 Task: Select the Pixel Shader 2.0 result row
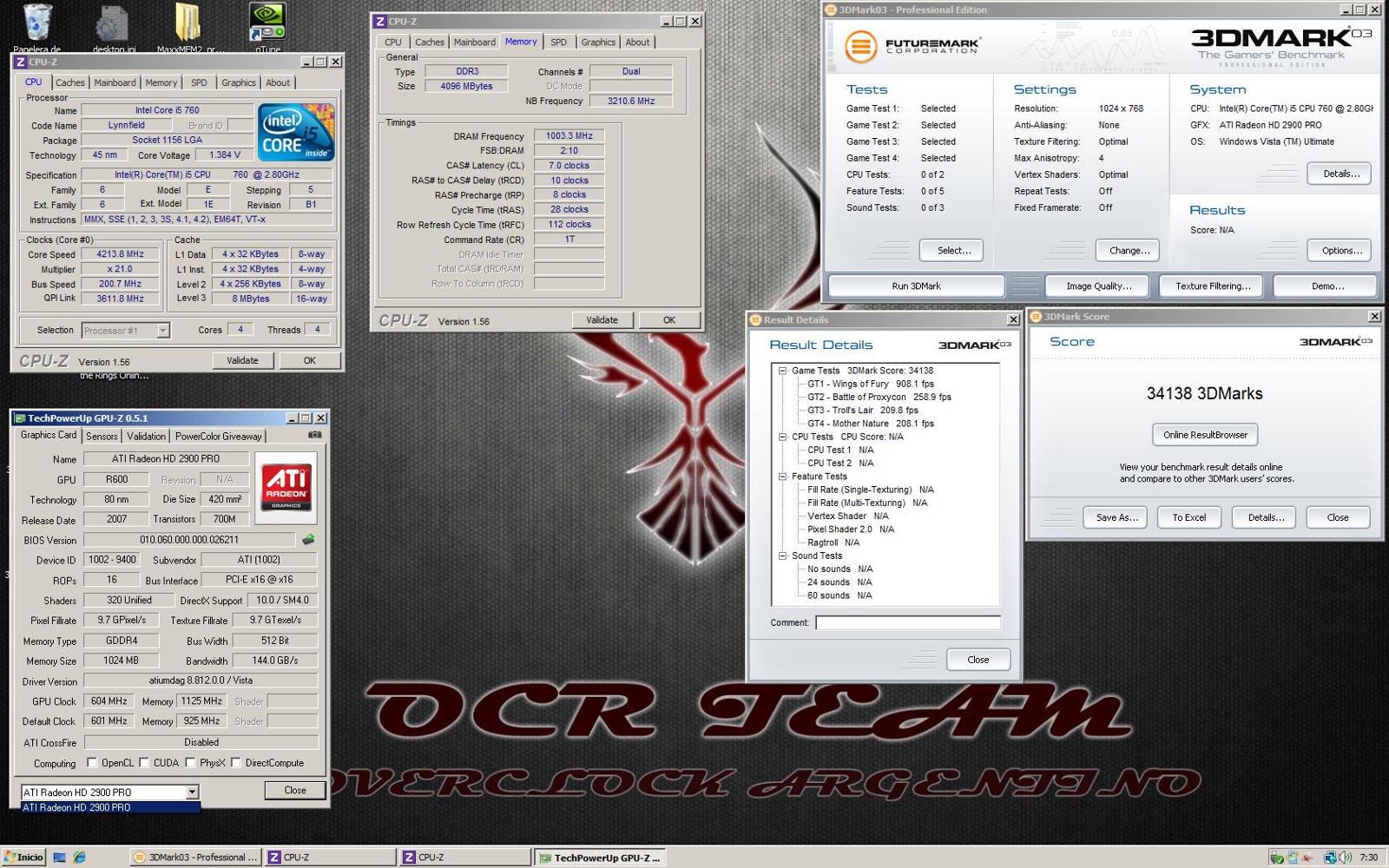tap(851, 529)
